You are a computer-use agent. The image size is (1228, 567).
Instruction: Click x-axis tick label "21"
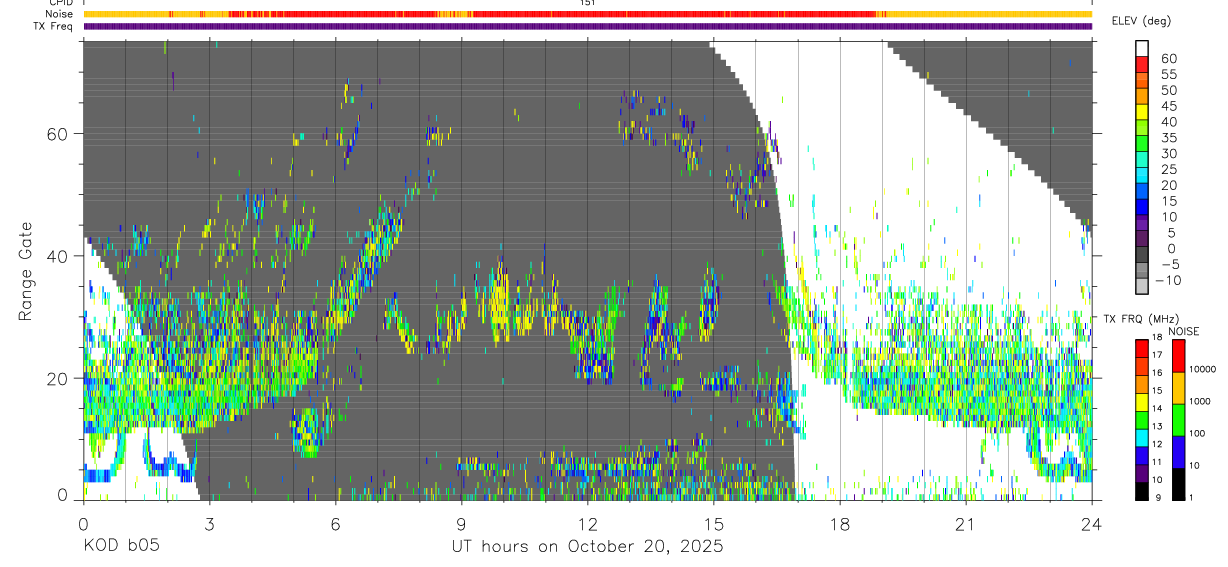tap(966, 524)
